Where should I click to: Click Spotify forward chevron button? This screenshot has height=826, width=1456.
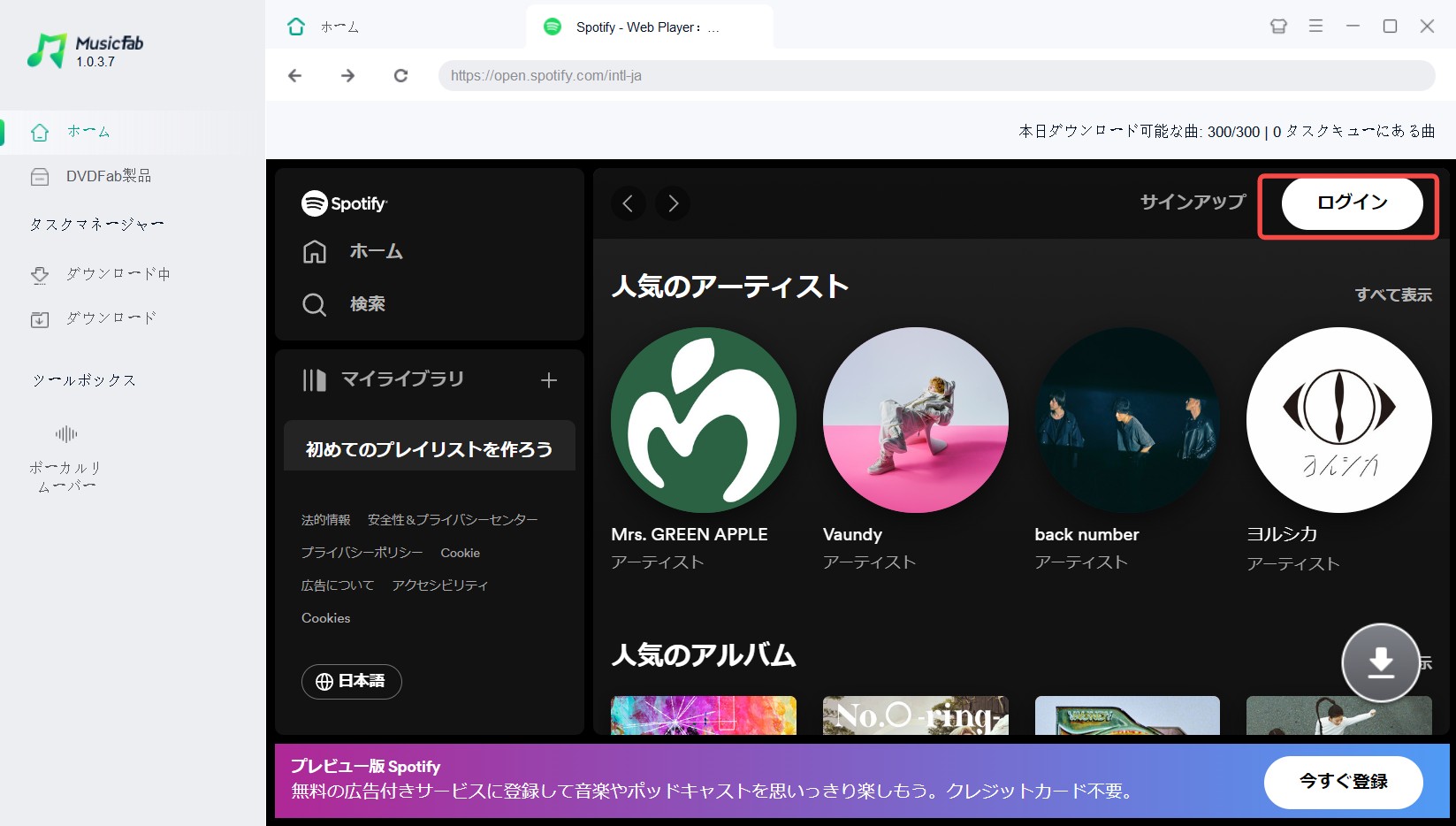tap(673, 203)
